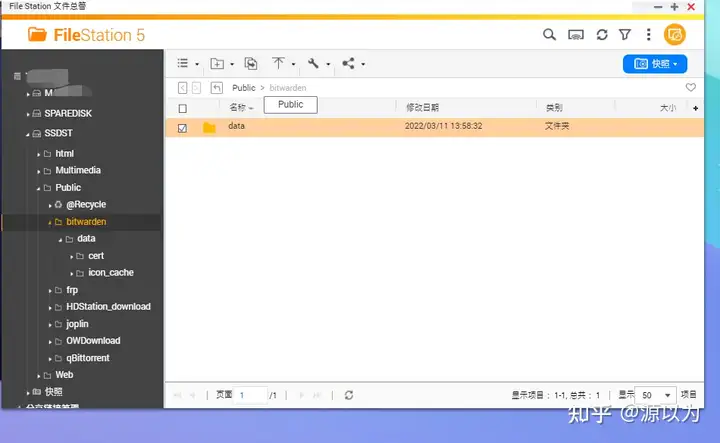Collapse the SSDST volume tree arrow
The width and height of the screenshot is (720, 443).
point(28,134)
